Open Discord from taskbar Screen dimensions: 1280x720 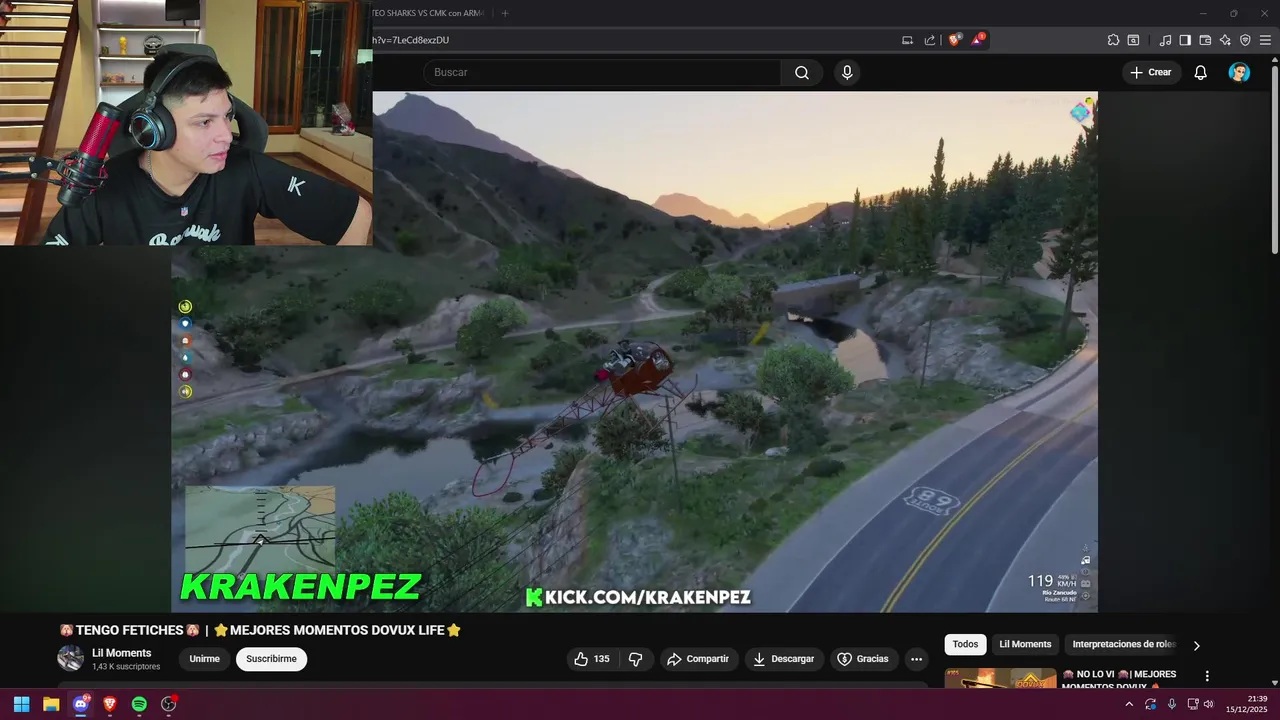click(81, 704)
